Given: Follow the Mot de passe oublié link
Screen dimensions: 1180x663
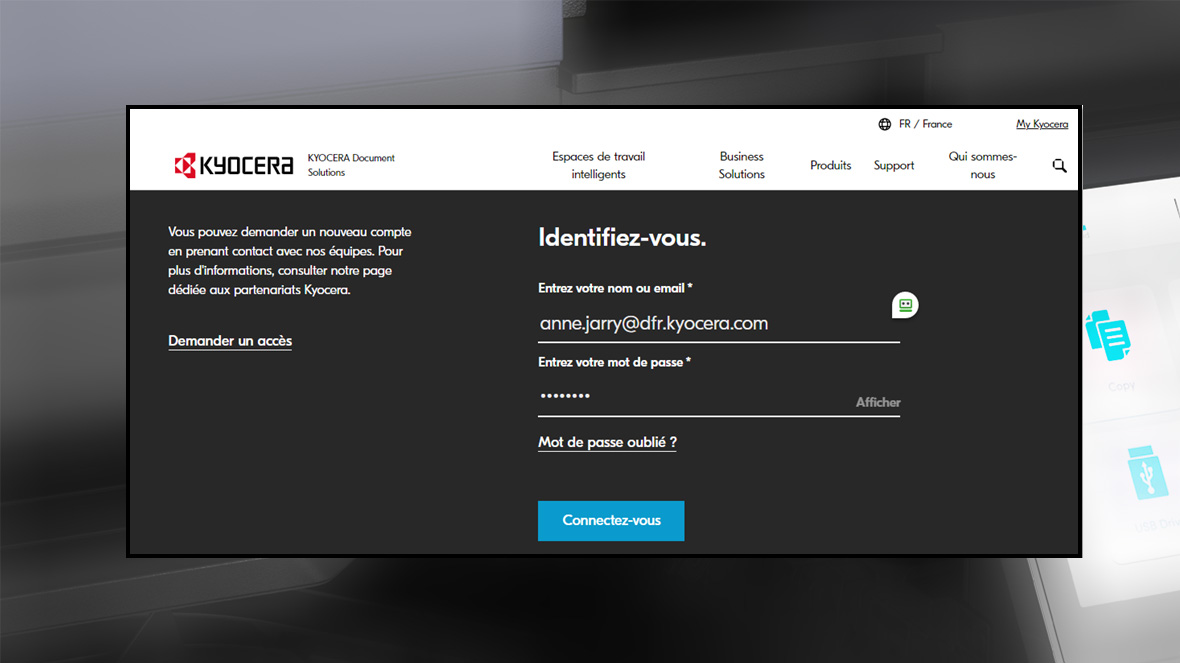Looking at the screenshot, I should (x=607, y=442).
